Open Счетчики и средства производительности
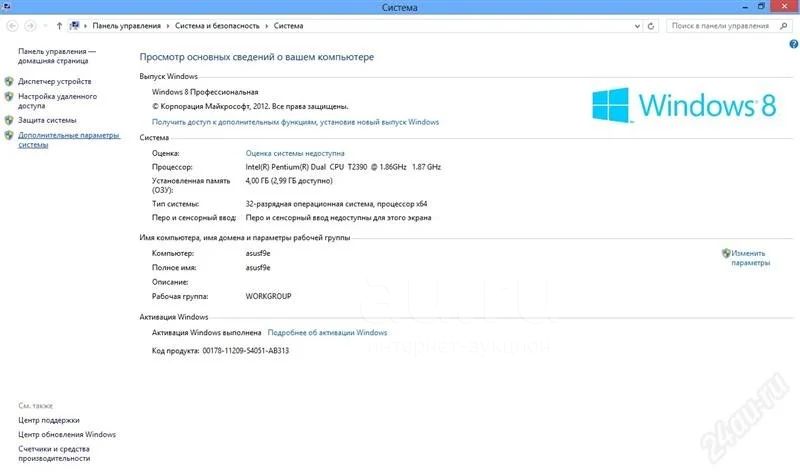 pyautogui.click(x=54, y=454)
